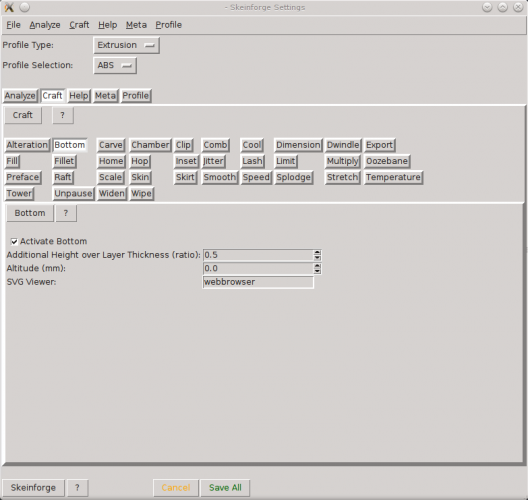The height and width of the screenshot is (500, 528).
Task: Open the Profile Selection ABS dropdown
Action: pyautogui.click(x=115, y=65)
